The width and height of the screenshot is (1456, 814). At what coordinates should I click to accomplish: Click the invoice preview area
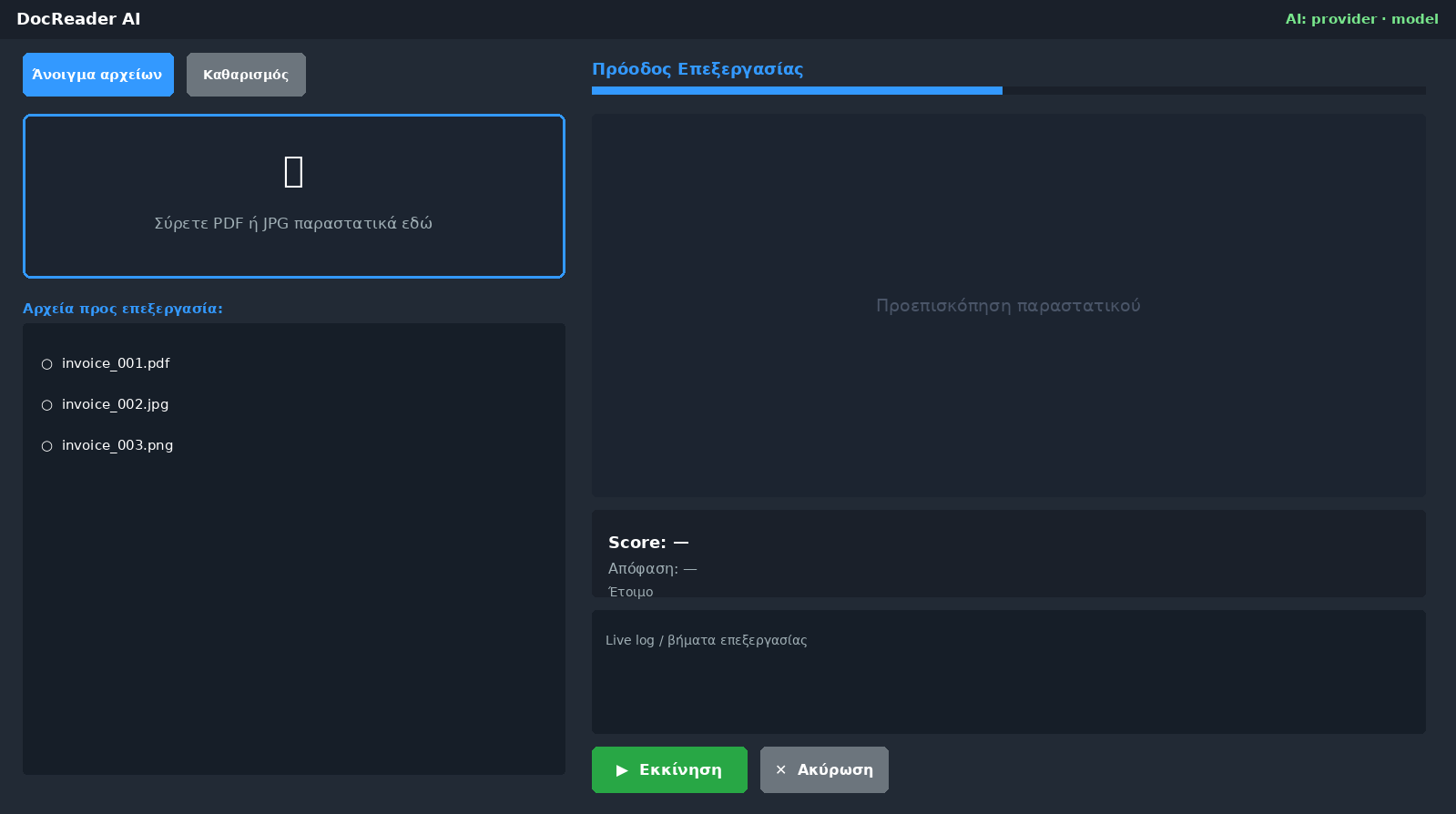[1009, 305]
